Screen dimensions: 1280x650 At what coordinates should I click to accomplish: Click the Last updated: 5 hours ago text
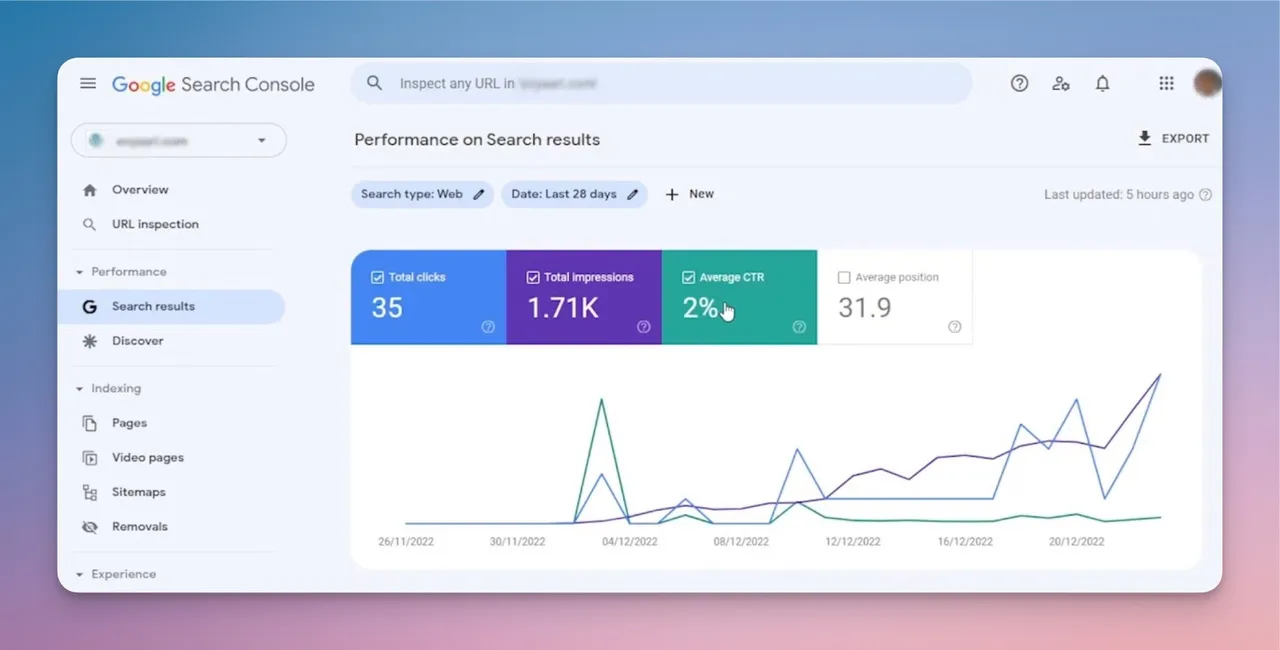pos(1119,195)
